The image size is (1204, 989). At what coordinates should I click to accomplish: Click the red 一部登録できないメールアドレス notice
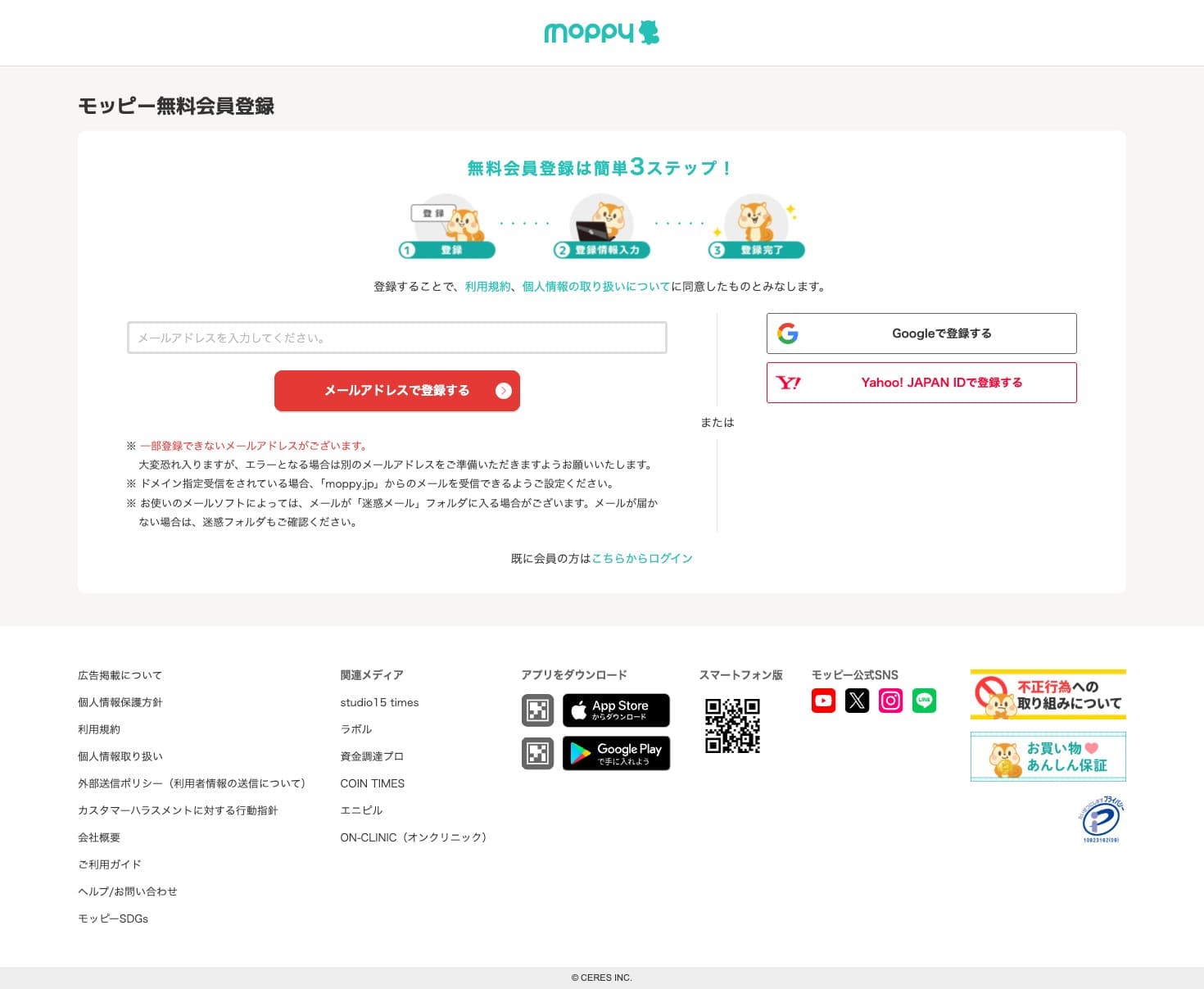[x=256, y=446]
